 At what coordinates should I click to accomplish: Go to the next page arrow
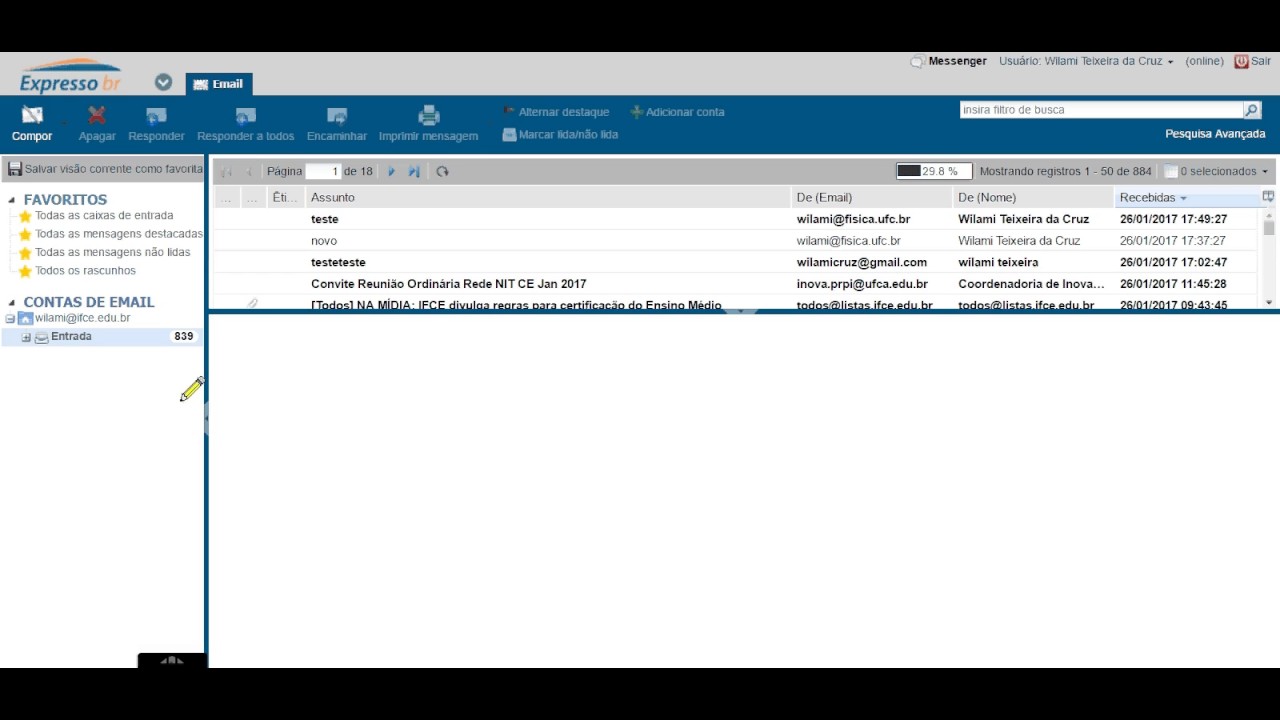pyautogui.click(x=391, y=171)
